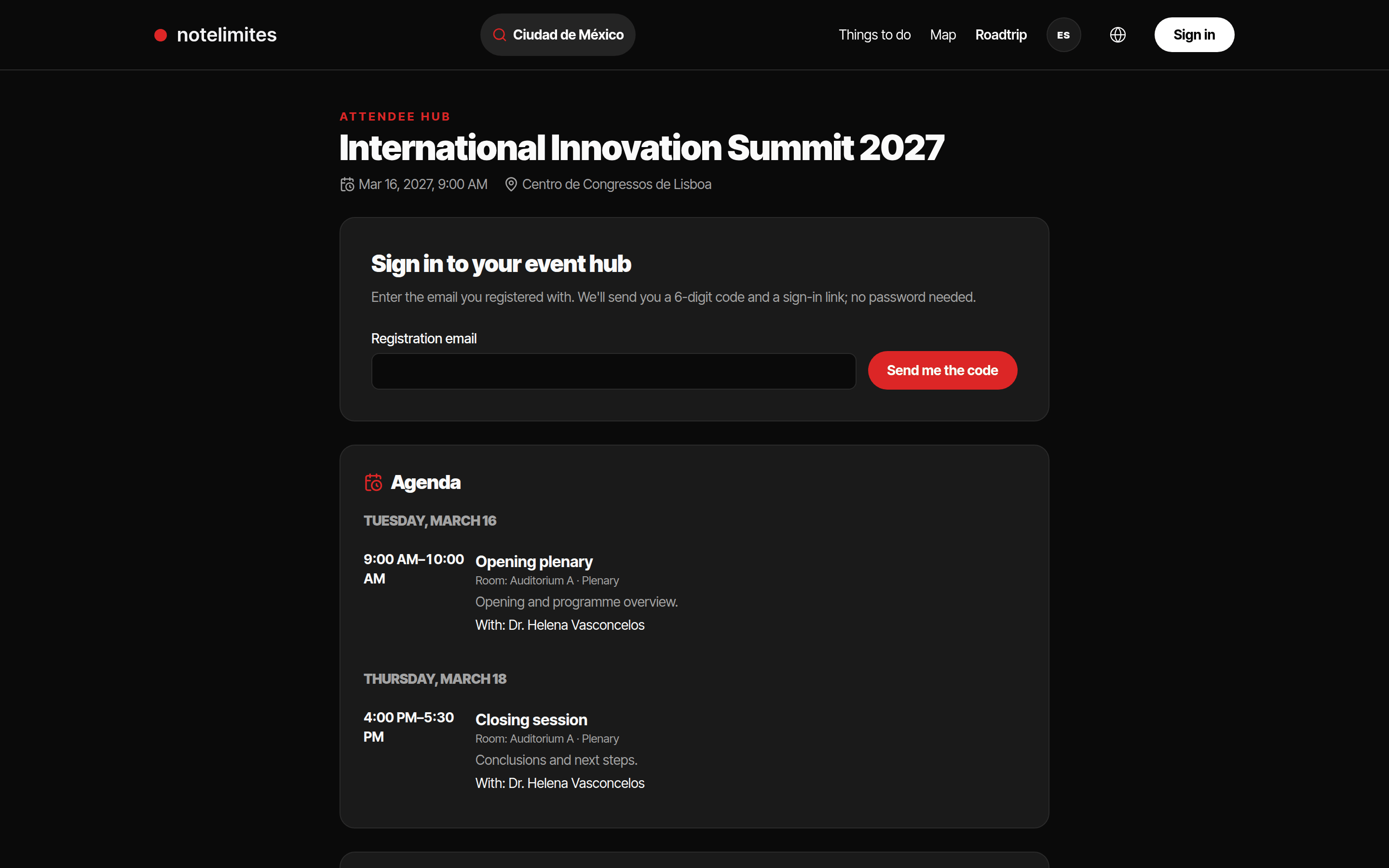This screenshot has height=868, width=1389.
Task: Click Conclusions and next steps description
Action: click(556, 760)
